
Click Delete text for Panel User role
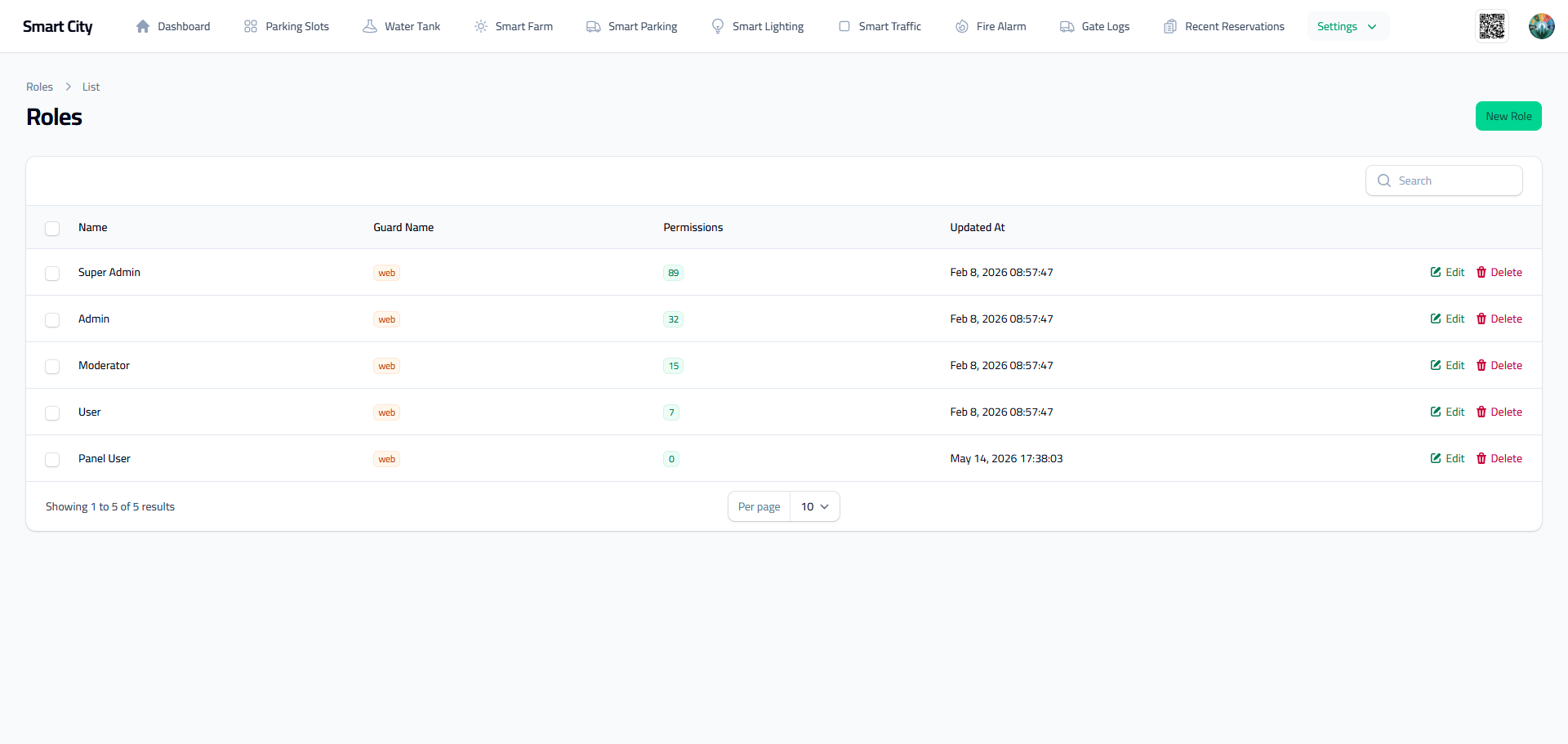click(x=1506, y=458)
